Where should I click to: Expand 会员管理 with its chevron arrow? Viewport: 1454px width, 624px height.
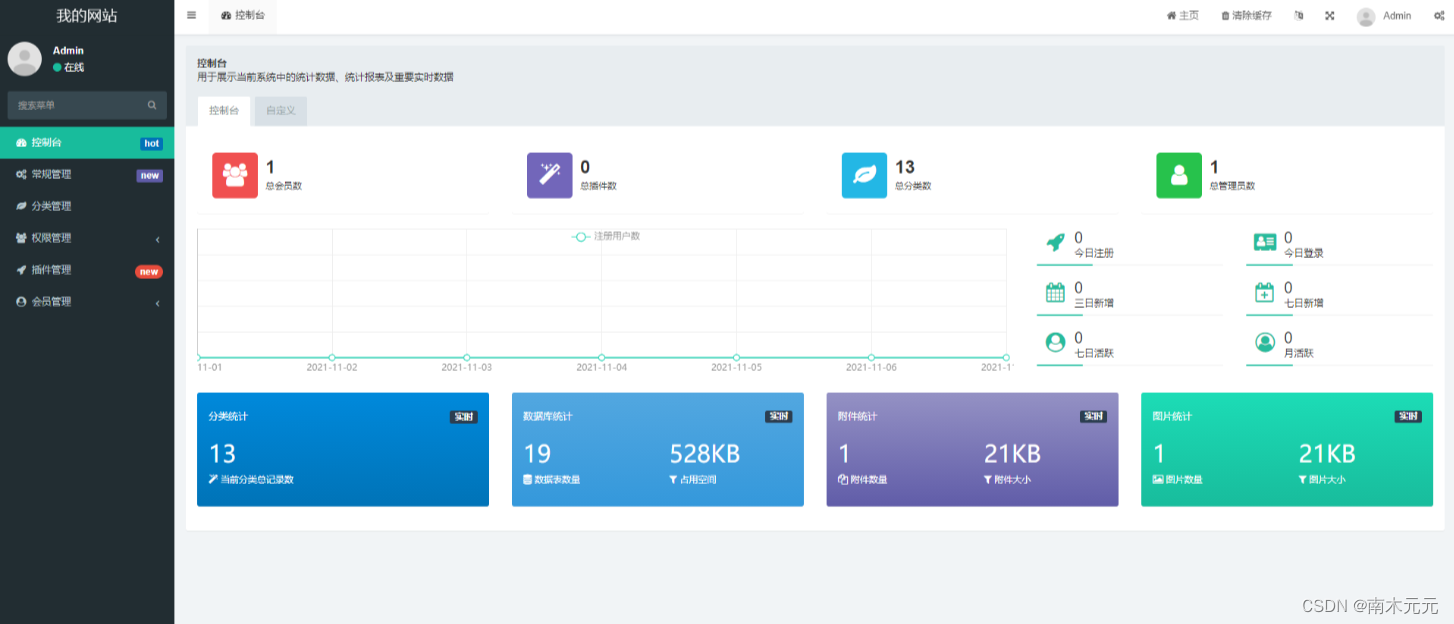[158, 303]
